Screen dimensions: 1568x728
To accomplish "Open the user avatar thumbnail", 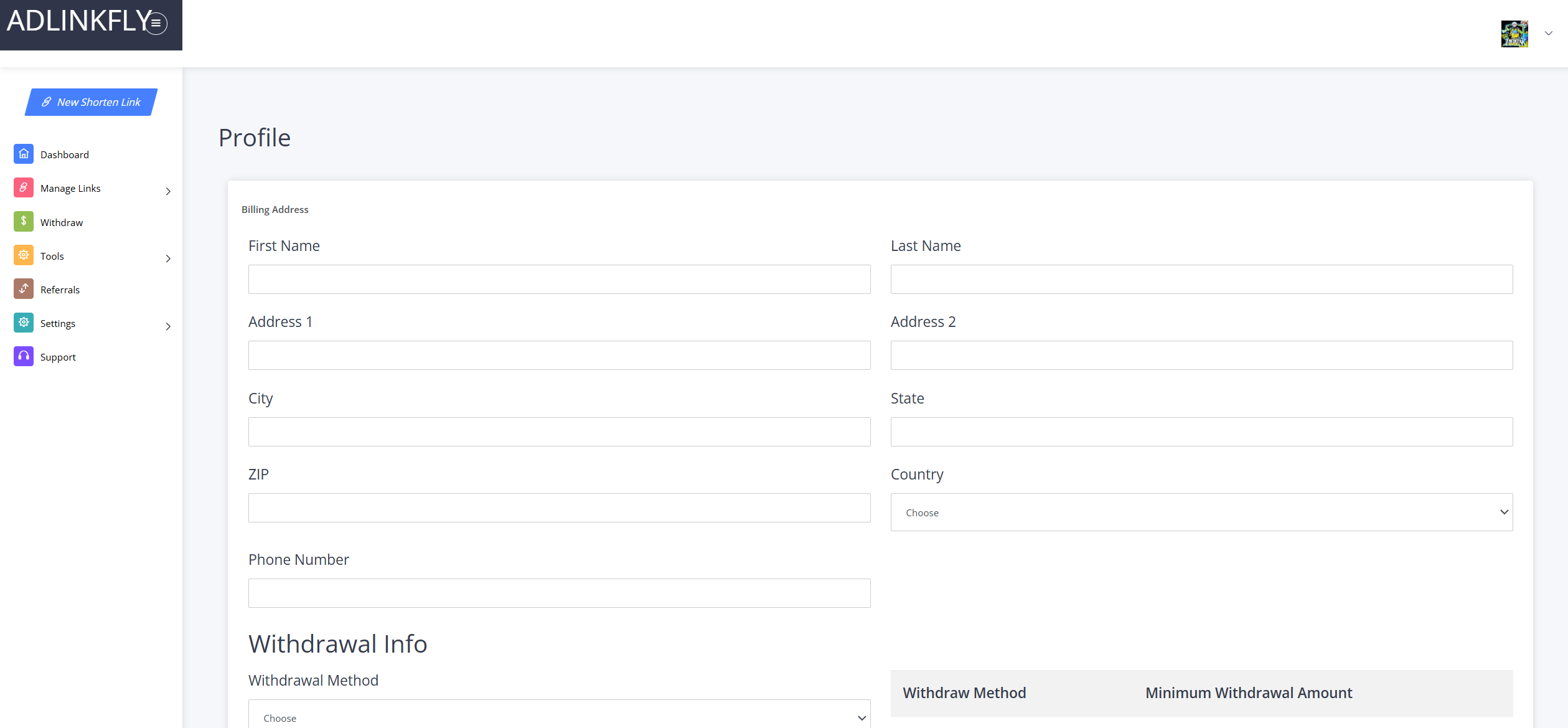I will 1514,34.
